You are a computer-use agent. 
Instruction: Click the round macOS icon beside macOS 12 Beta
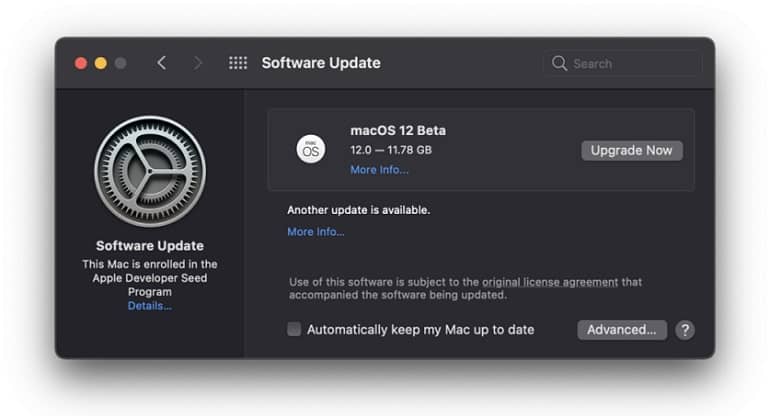coord(311,150)
